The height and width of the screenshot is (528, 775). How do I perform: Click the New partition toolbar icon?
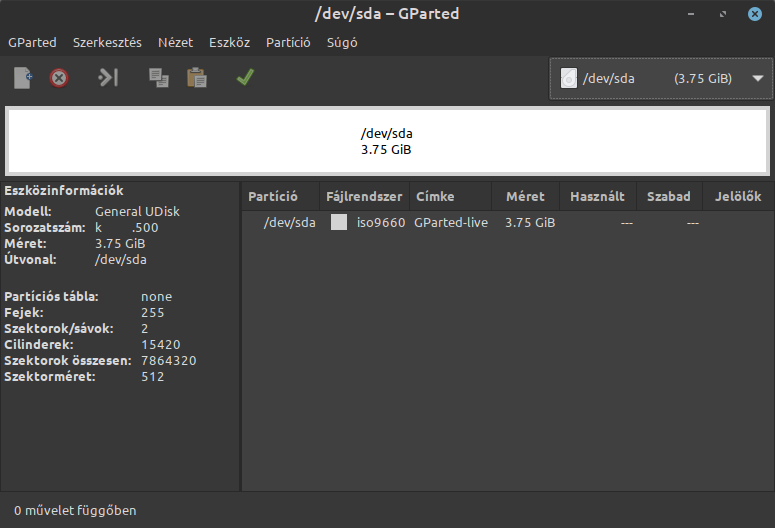click(x=23, y=78)
